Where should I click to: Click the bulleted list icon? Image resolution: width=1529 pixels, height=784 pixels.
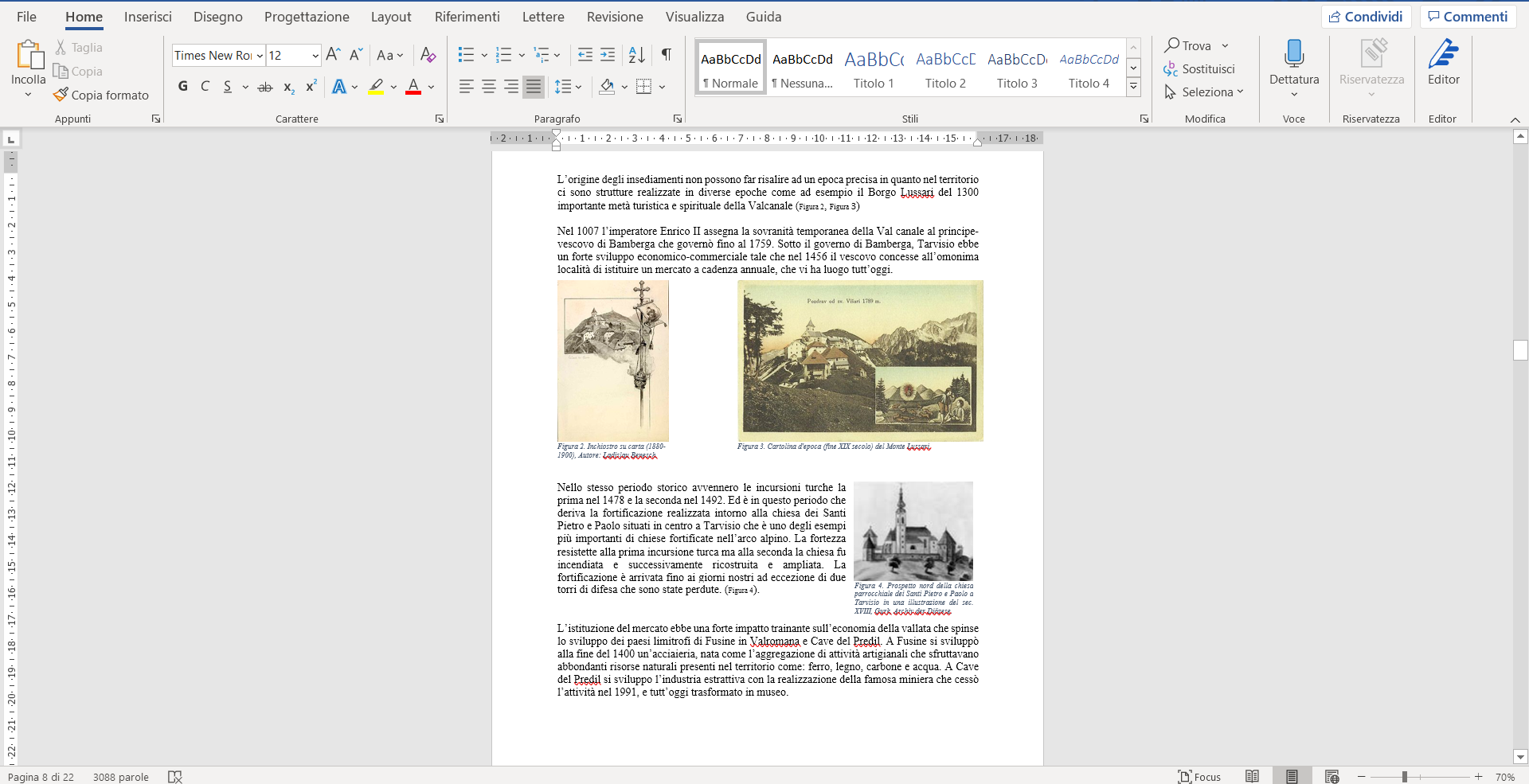tap(467, 54)
